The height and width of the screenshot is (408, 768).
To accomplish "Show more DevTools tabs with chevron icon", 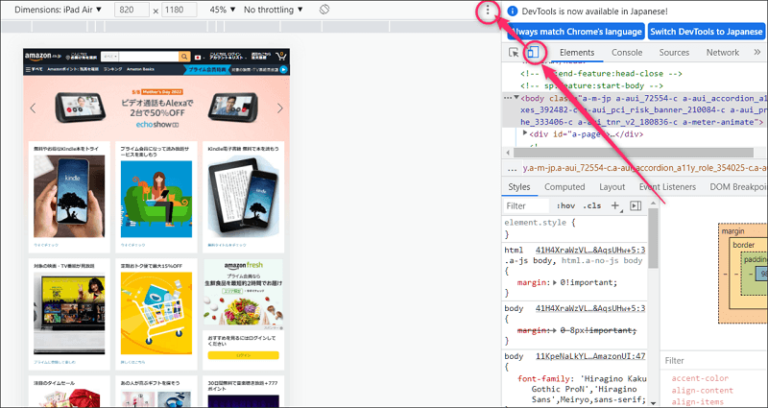I will pyautogui.click(x=757, y=53).
